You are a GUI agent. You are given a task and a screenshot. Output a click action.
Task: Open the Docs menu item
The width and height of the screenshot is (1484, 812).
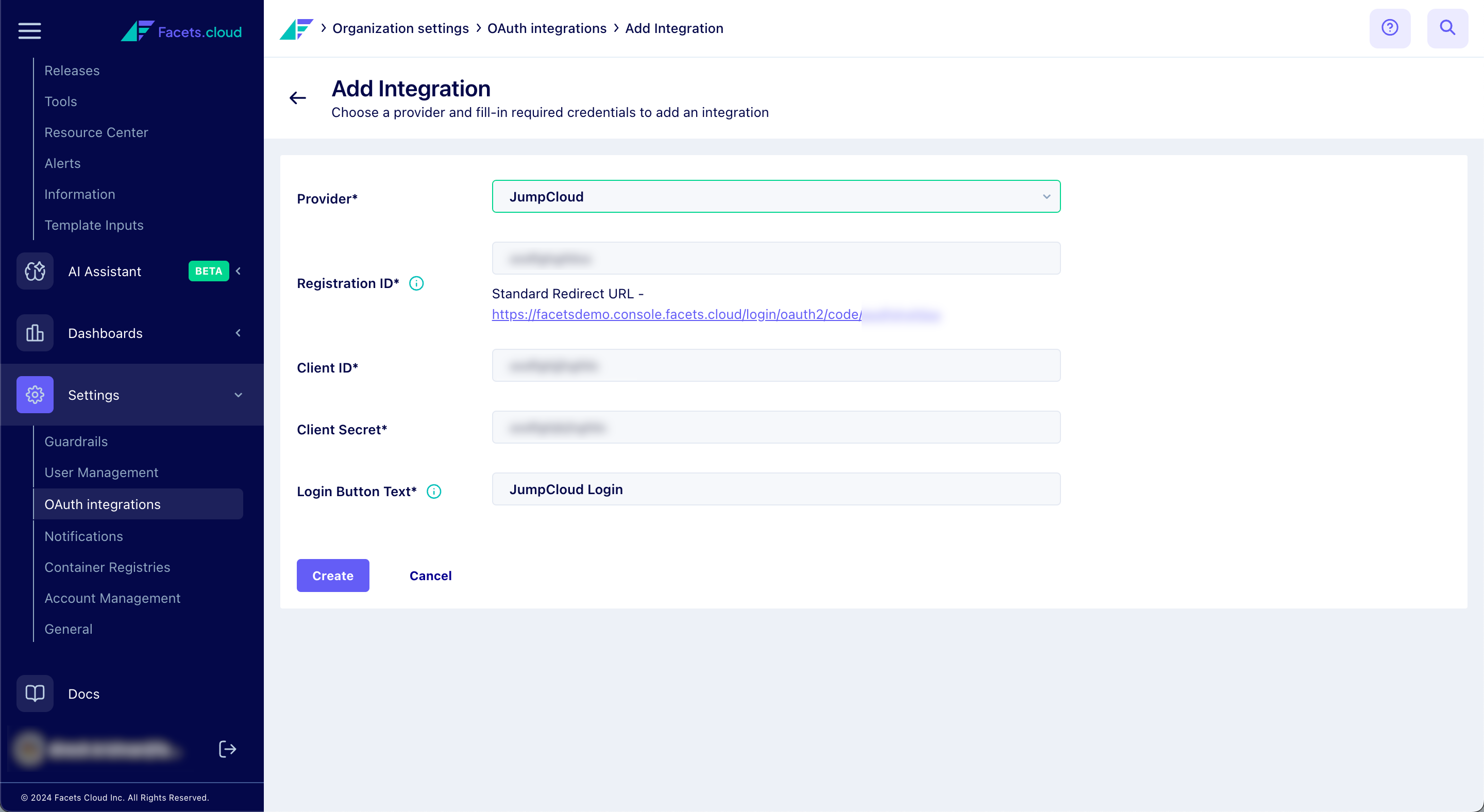click(x=83, y=694)
